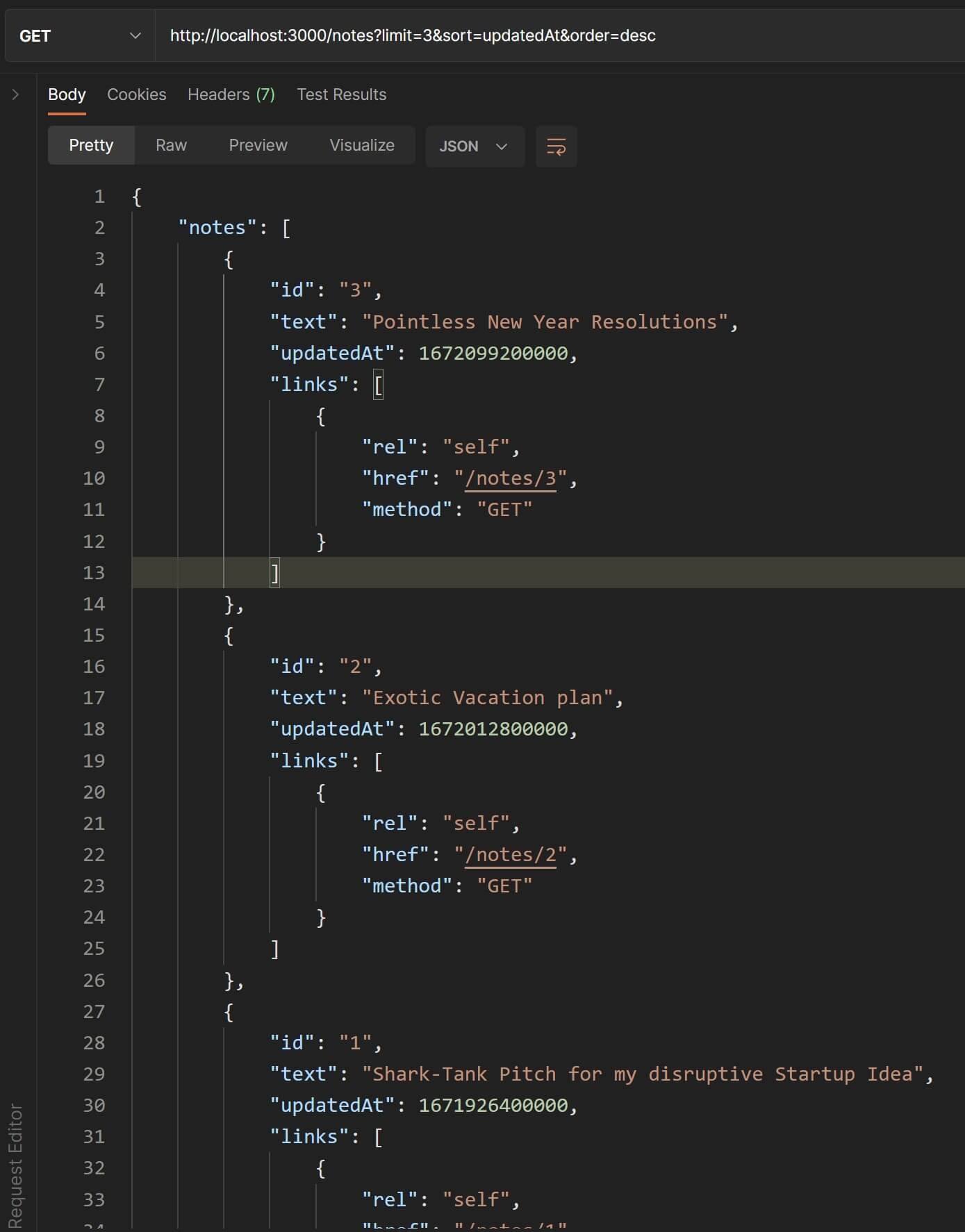
Task: Open the Request Editor vertical label
Action: [x=15, y=1167]
